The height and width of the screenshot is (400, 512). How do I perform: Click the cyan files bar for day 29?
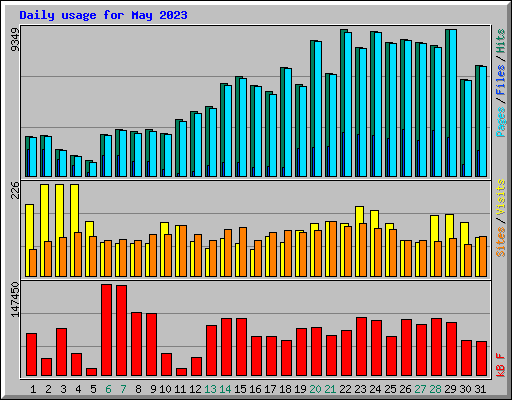tap(453, 103)
